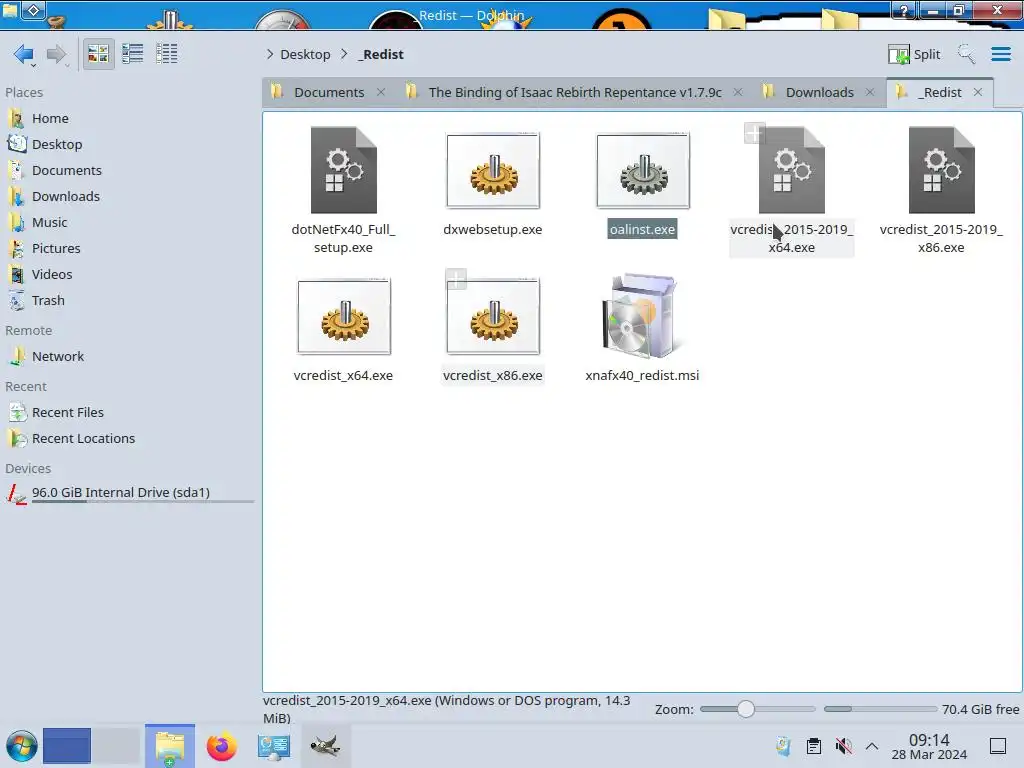This screenshot has width=1024, height=768.
Task: Open the clock showing 09:14
Action: 929,746
